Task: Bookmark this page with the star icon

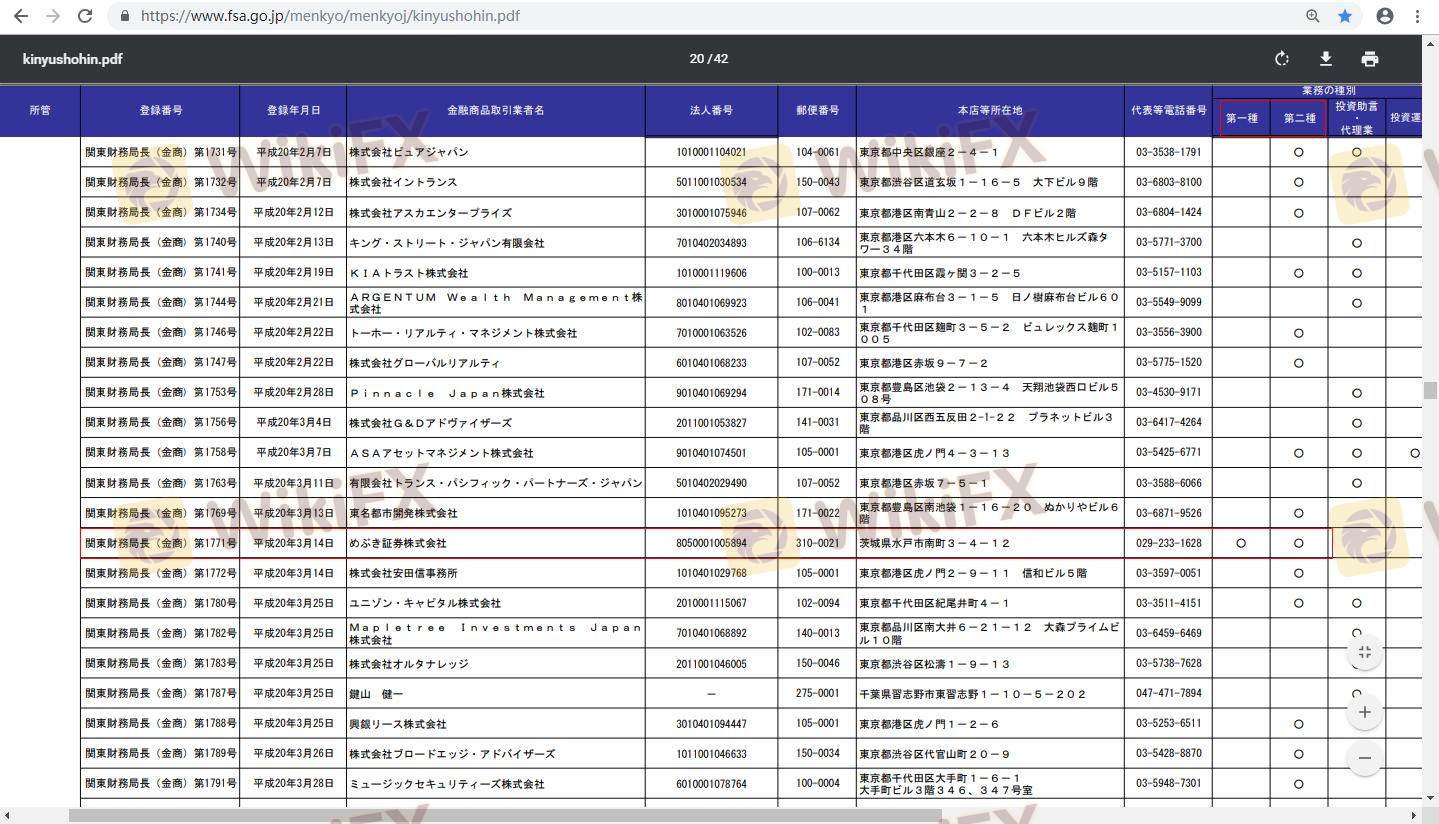Action: pyautogui.click(x=1345, y=16)
